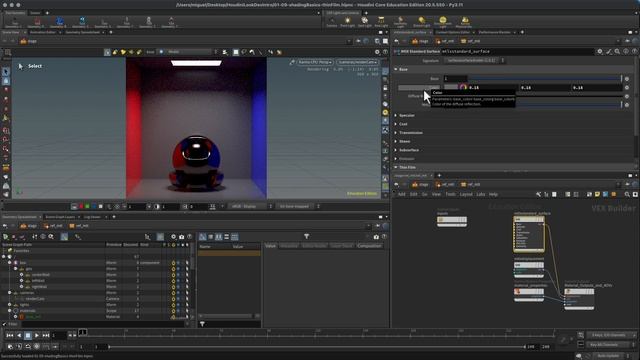Viewport: 640px width, 360px height.
Task: Click the play forward button
Action: pyautogui.click(x=37, y=335)
